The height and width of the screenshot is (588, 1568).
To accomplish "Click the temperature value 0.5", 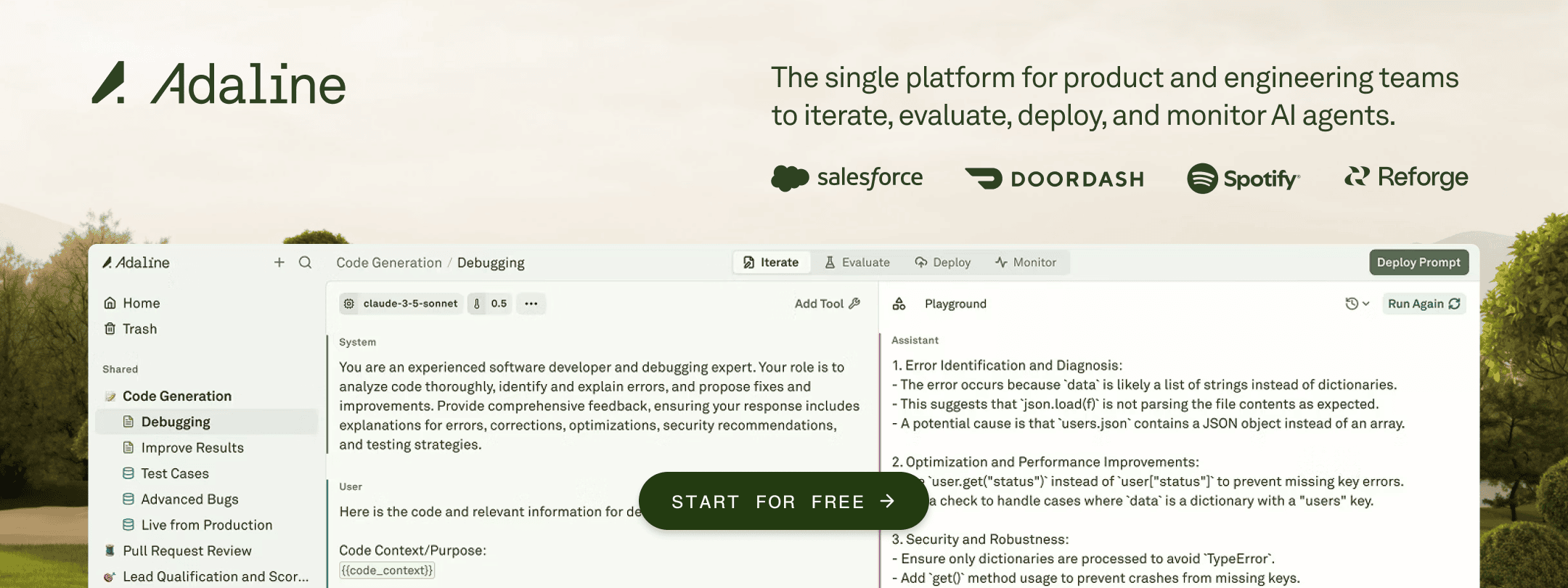I will pos(499,303).
